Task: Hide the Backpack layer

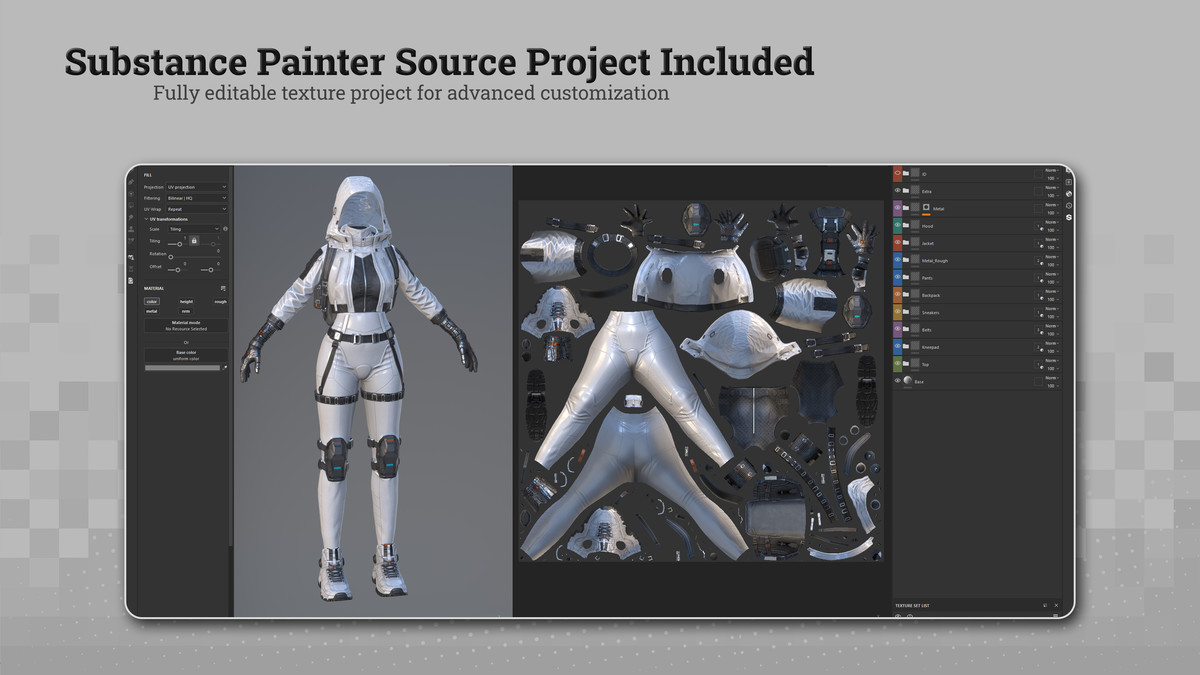Action: click(x=897, y=295)
